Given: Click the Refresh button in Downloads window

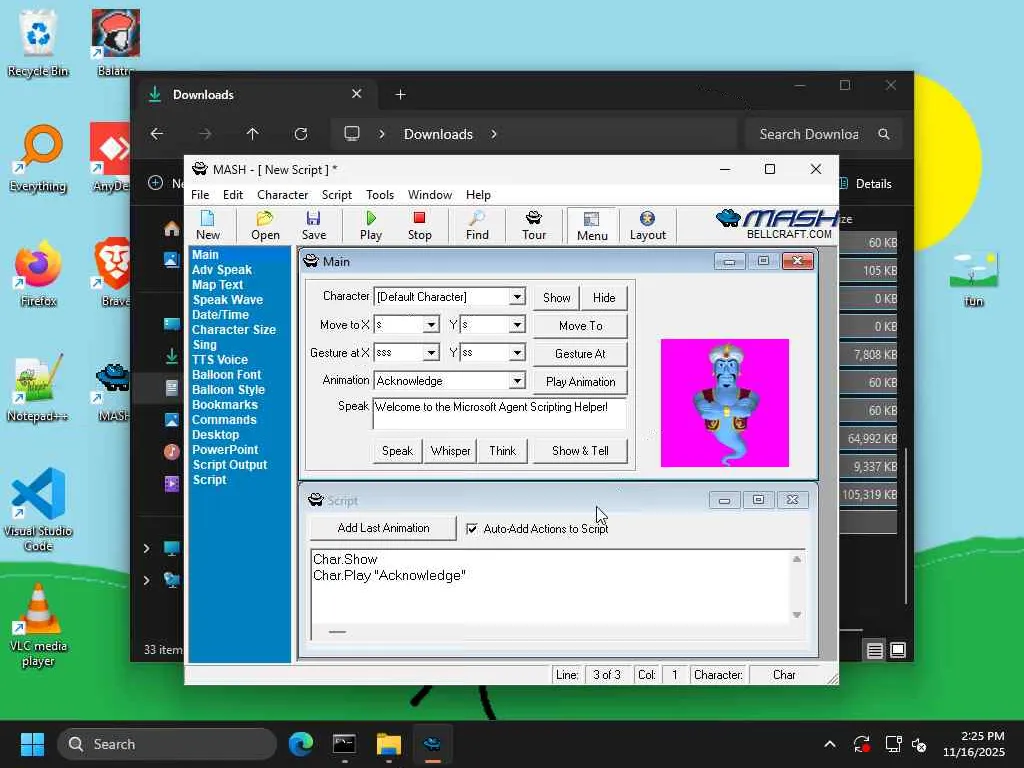Looking at the screenshot, I should [301, 134].
